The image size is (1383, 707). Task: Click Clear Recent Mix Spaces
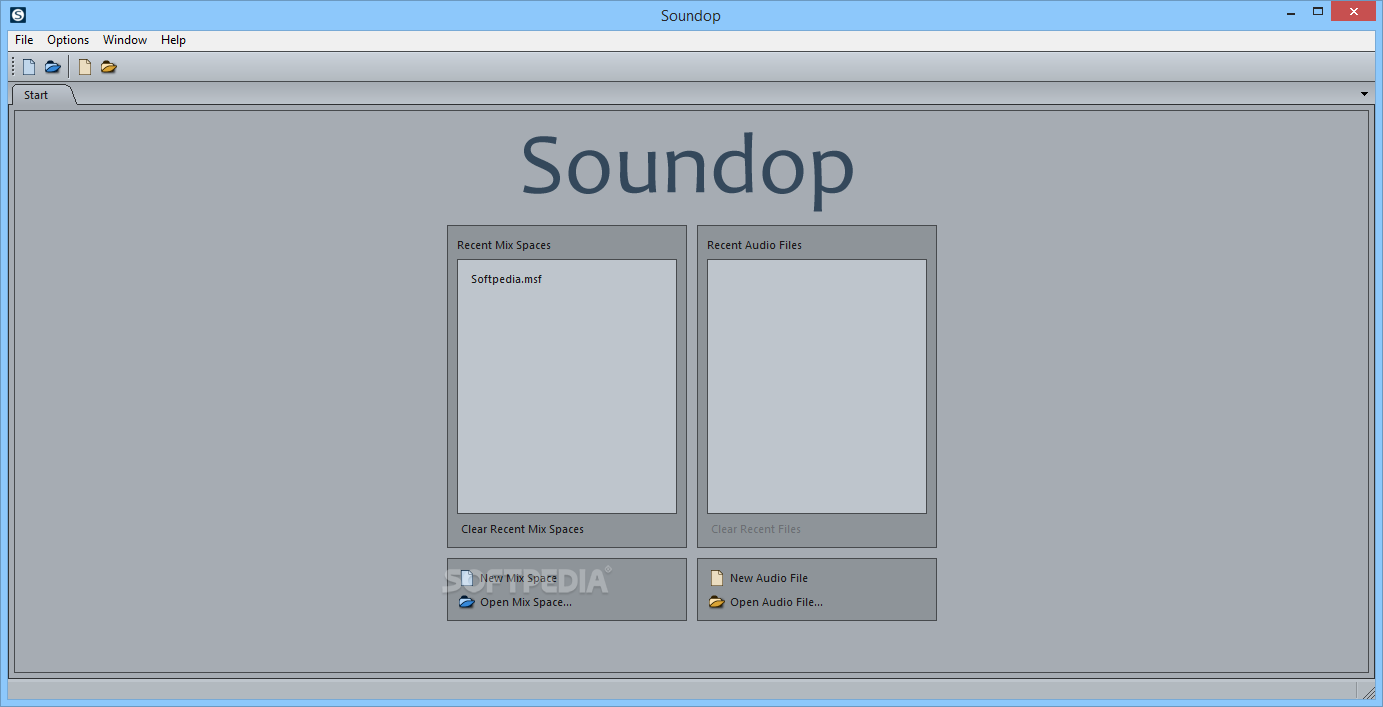click(522, 529)
